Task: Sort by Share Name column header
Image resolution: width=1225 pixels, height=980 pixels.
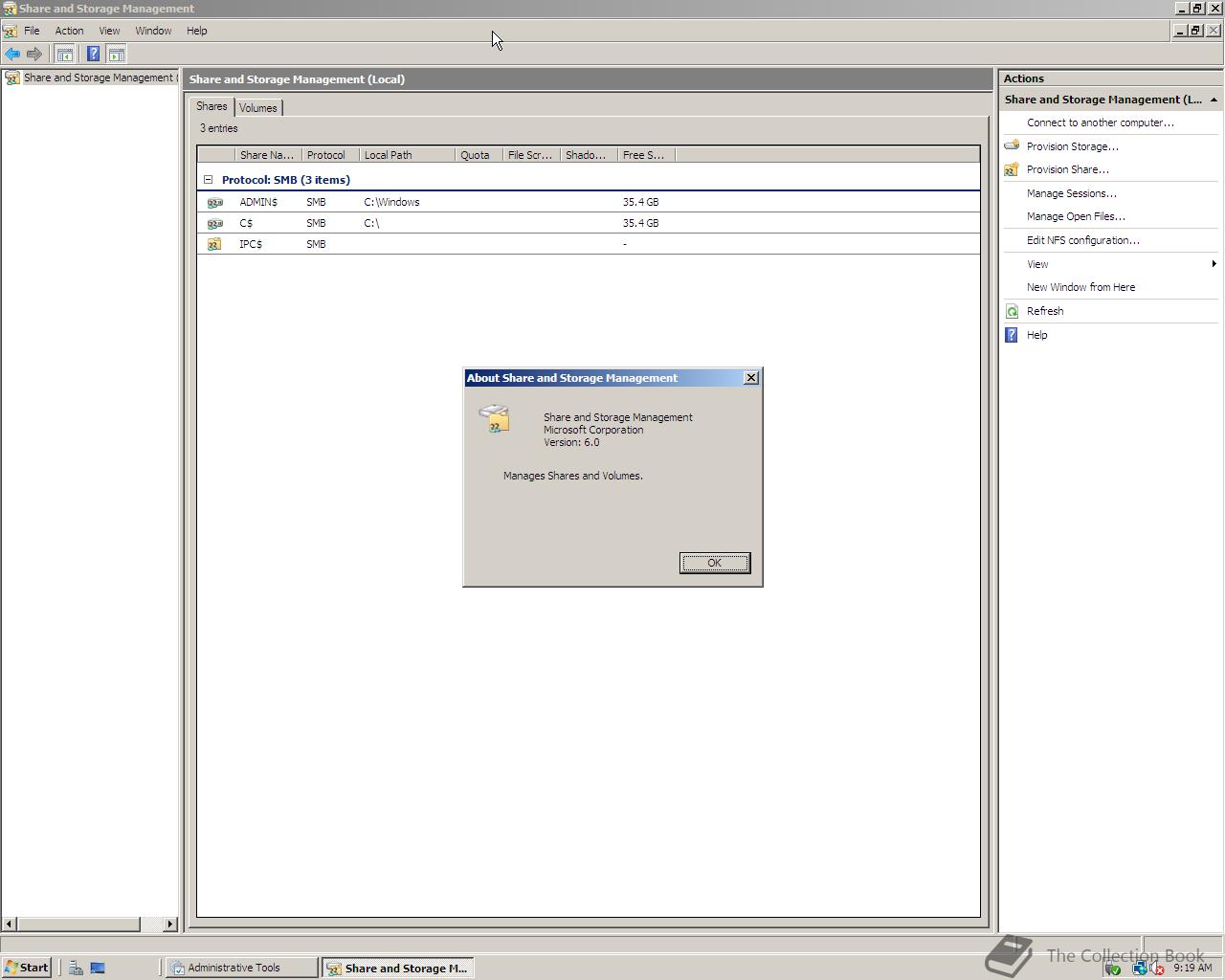Action: [x=268, y=155]
